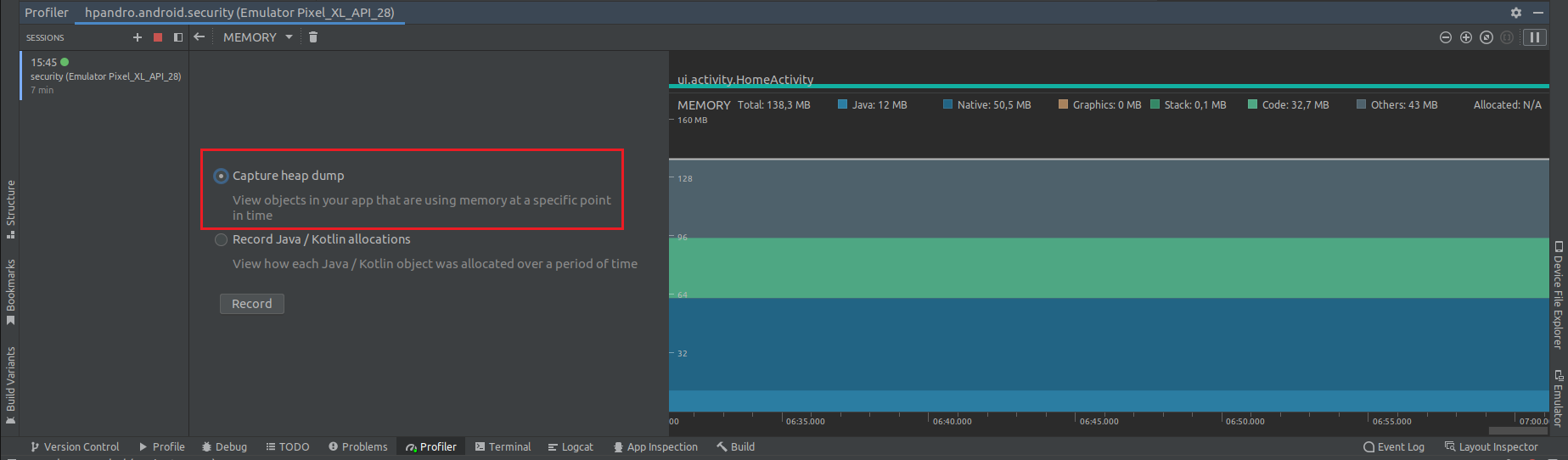Click the Native memory legend swatch
This screenshot has width=1568, height=460.
(947, 105)
